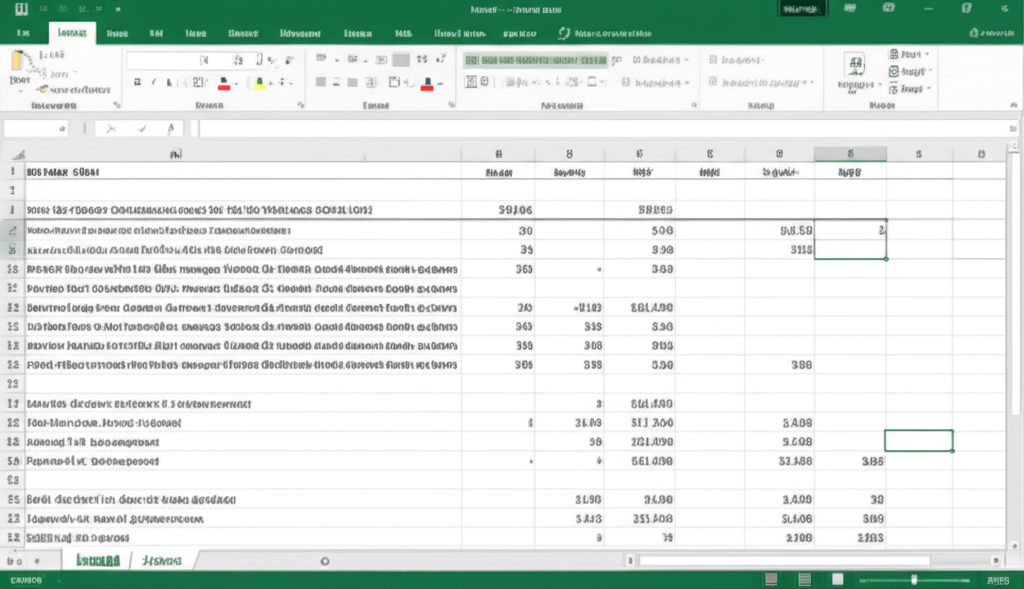The height and width of the screenshot is (589, 1024).
Task: Add a new sheet with the plus button
Action: (x=324, y=562)
